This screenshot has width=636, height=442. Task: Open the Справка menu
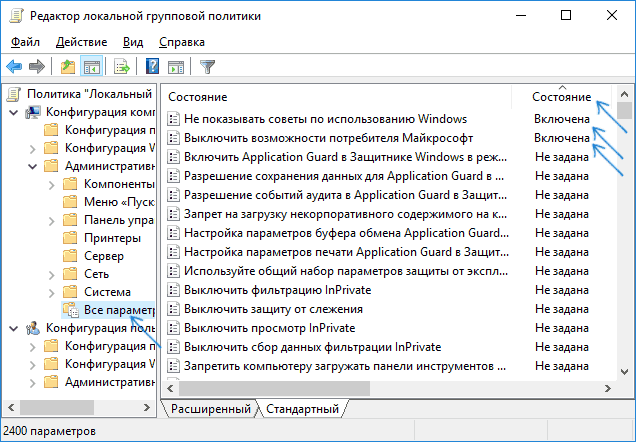(x=182, y=42)
